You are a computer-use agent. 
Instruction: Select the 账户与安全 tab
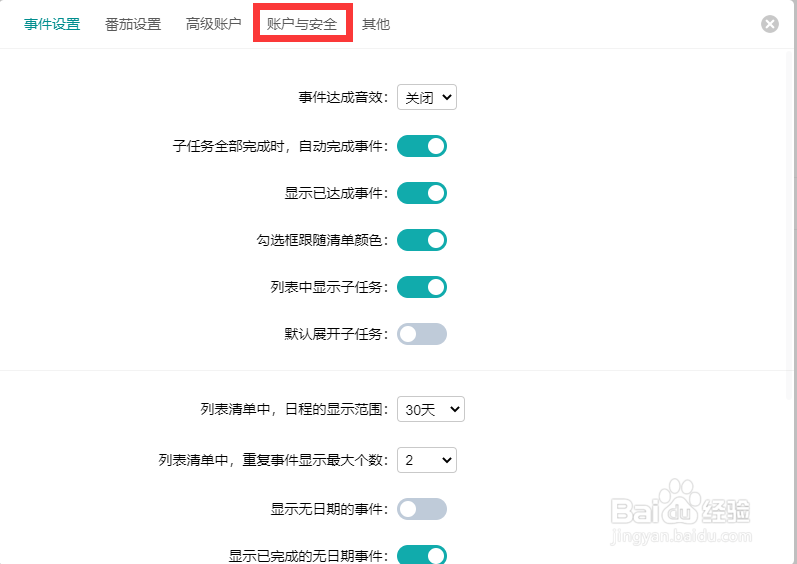[x=302, y=24]
